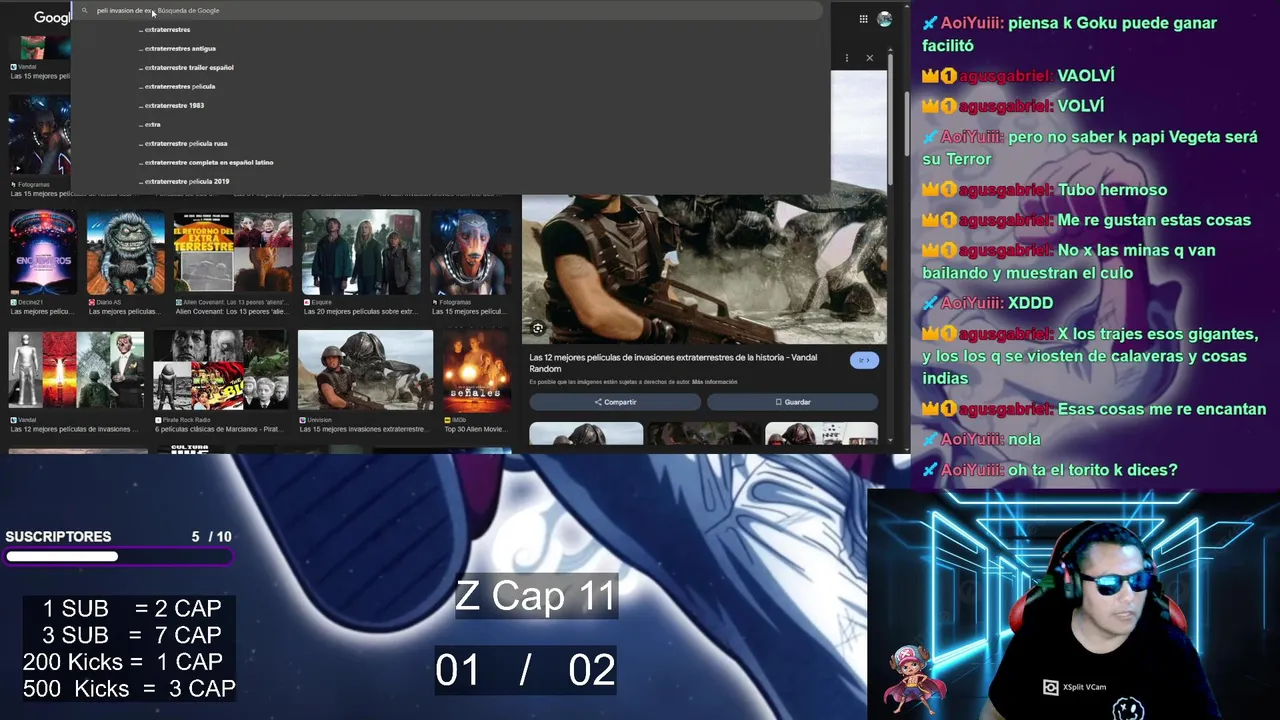Screen dimensions: 1280x720
Task: Open the Esquire three-people thumbnail
Action: (361, 252)
